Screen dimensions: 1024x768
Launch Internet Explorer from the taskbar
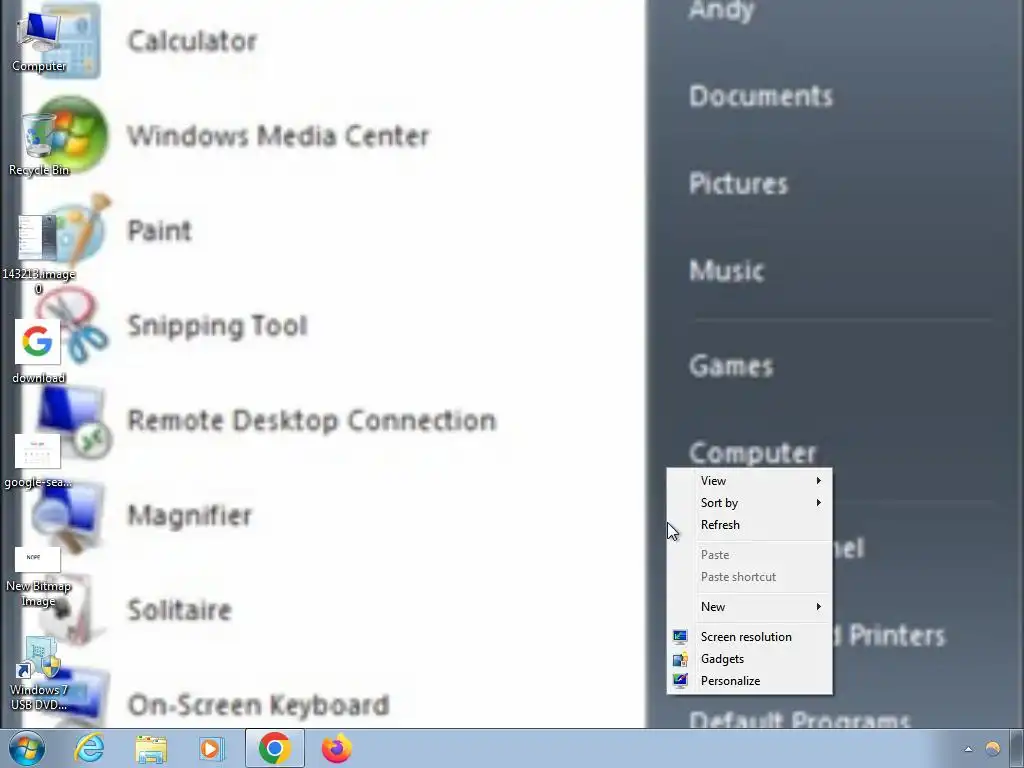89,748
